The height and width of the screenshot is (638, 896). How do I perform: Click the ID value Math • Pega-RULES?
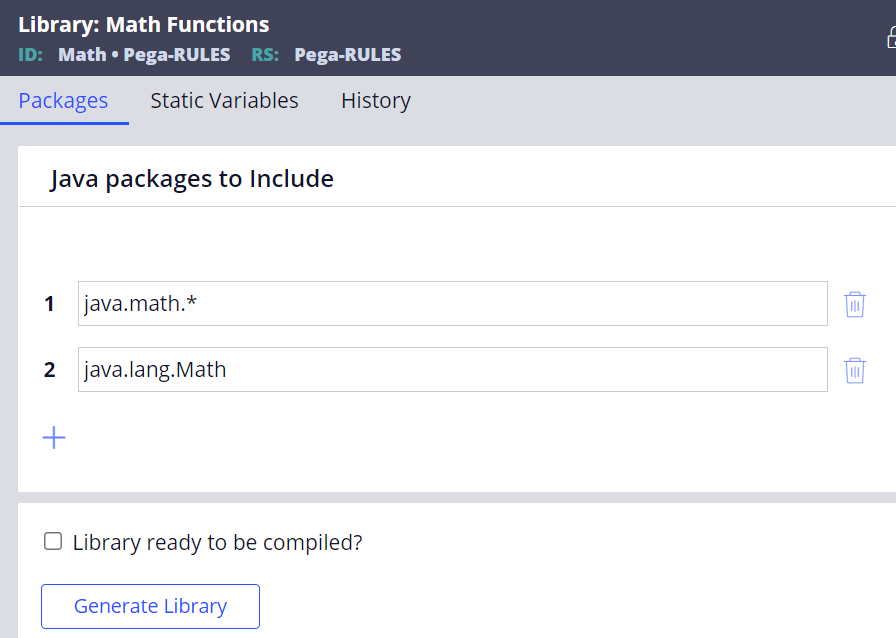(x=144, y=54)
